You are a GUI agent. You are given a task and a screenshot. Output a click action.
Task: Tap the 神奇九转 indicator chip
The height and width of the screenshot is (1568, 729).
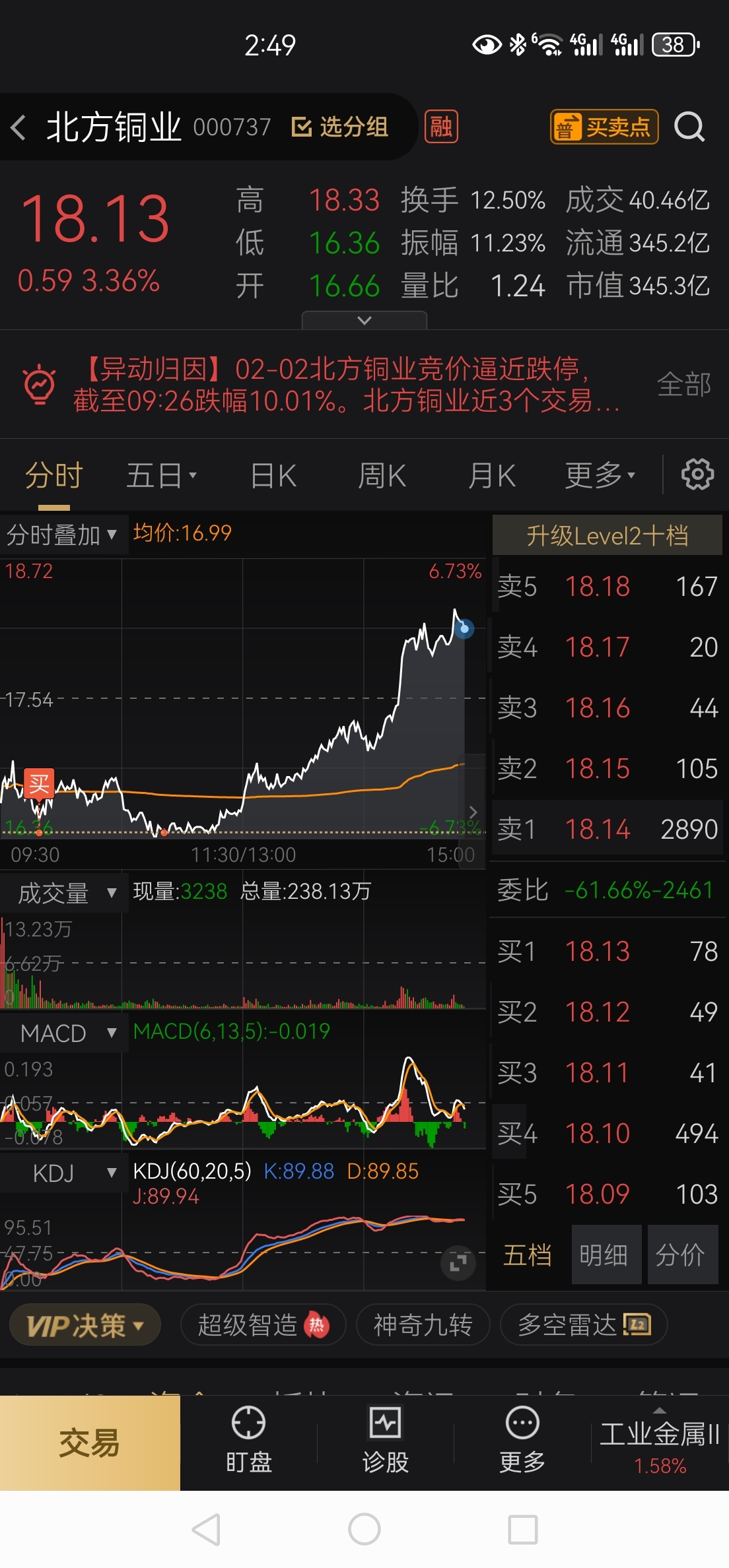(423, 1324)
